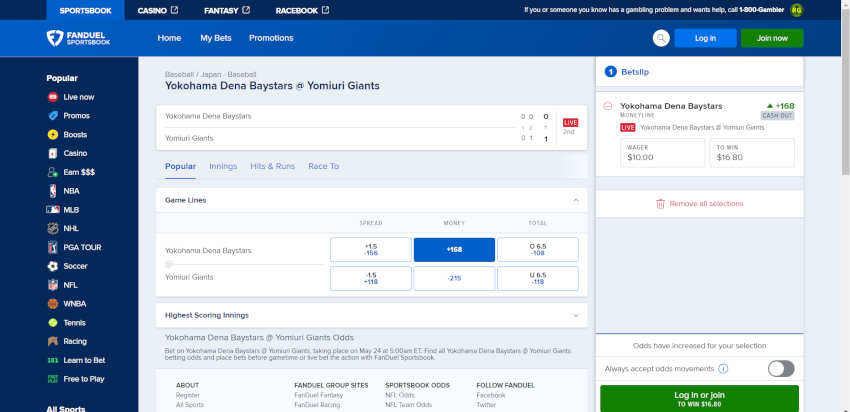Click external link icon next to Casino

[x=175, y=10]
